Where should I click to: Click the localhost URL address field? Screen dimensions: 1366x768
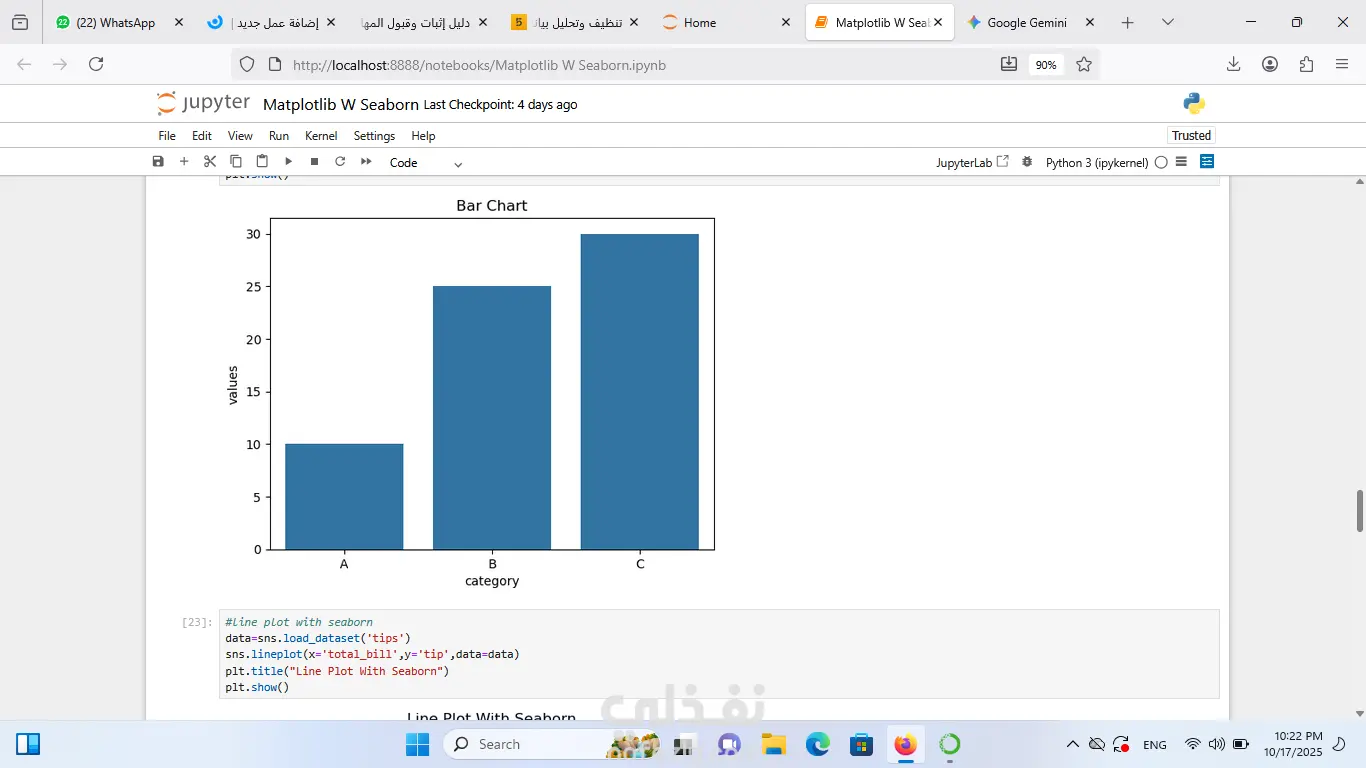[x=479, y=65]
